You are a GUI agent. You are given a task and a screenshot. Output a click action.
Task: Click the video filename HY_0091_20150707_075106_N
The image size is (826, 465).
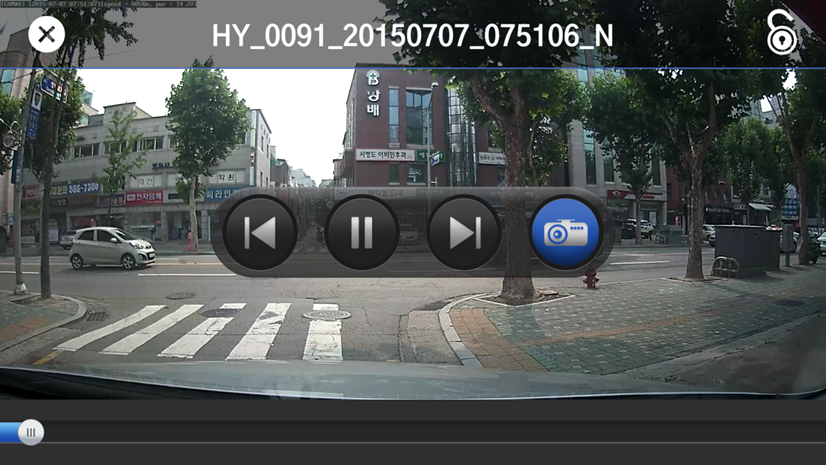[x=412, y=36]
